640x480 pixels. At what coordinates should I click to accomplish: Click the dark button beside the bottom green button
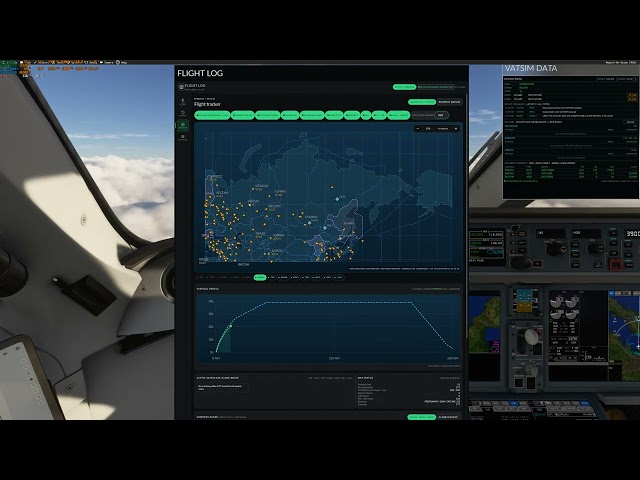(448, 417)
